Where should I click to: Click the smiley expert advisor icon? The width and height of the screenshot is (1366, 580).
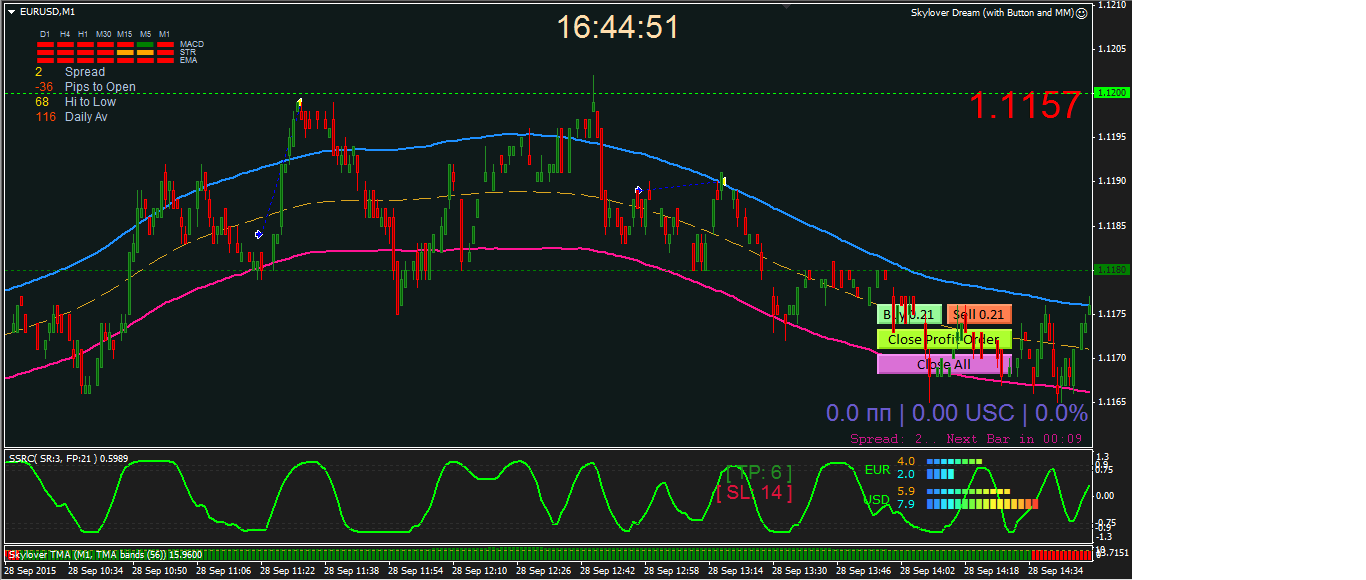coord(1082,13)
